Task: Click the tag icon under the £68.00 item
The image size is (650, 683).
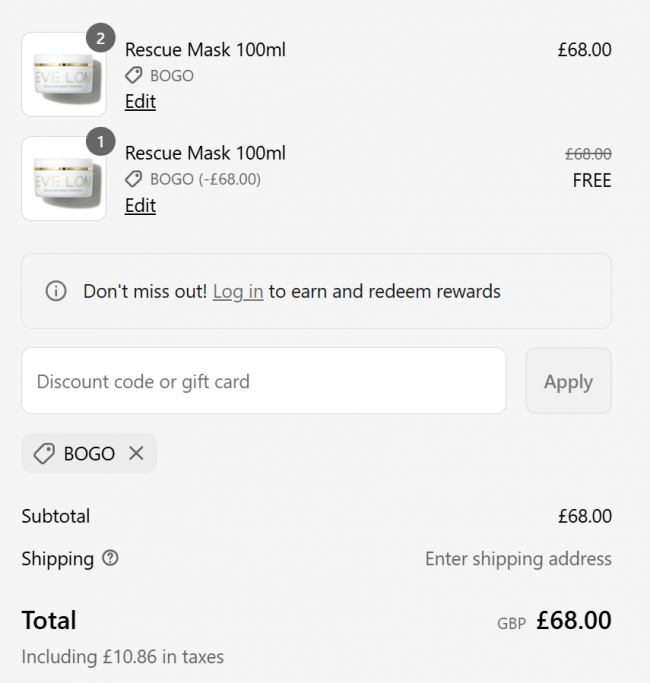Action: point(133,76)
